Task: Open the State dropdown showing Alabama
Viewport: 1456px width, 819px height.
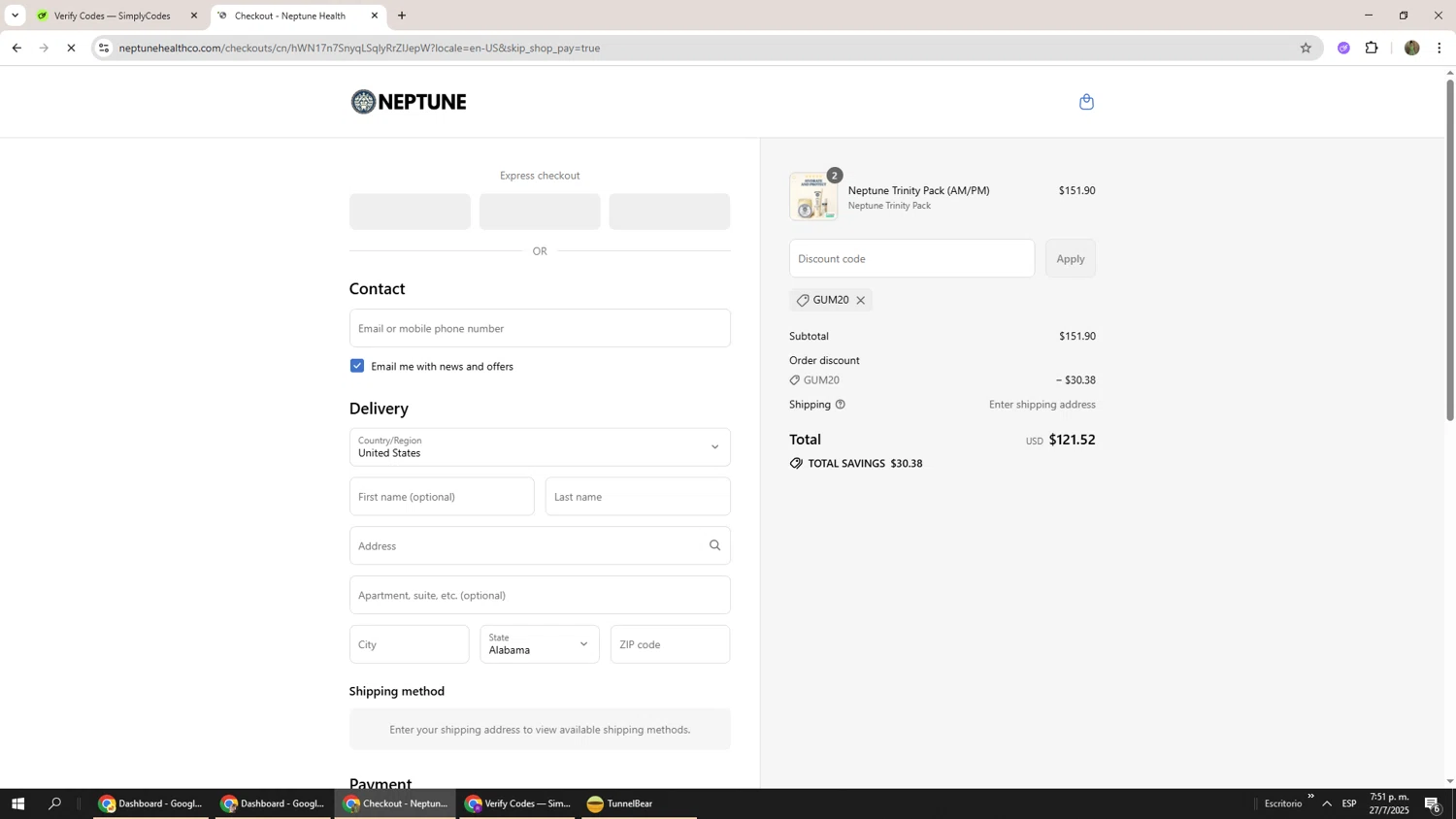Action: pos(540,644)
